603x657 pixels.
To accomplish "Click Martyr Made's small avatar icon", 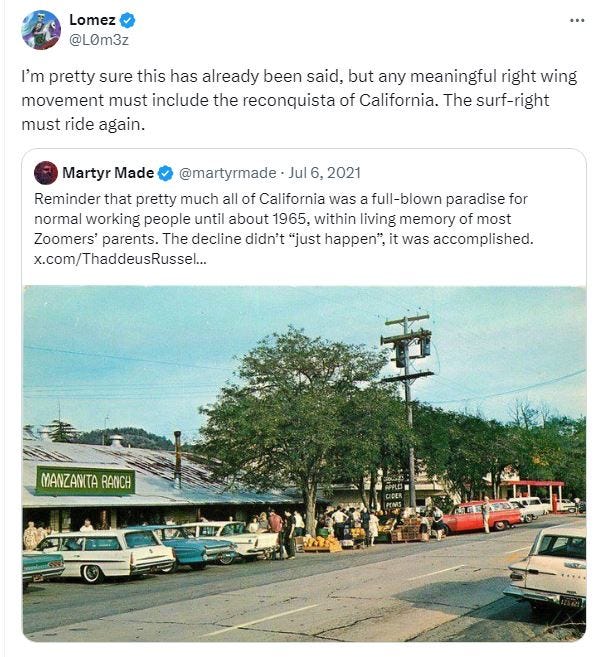I will [x=46, y=173].
